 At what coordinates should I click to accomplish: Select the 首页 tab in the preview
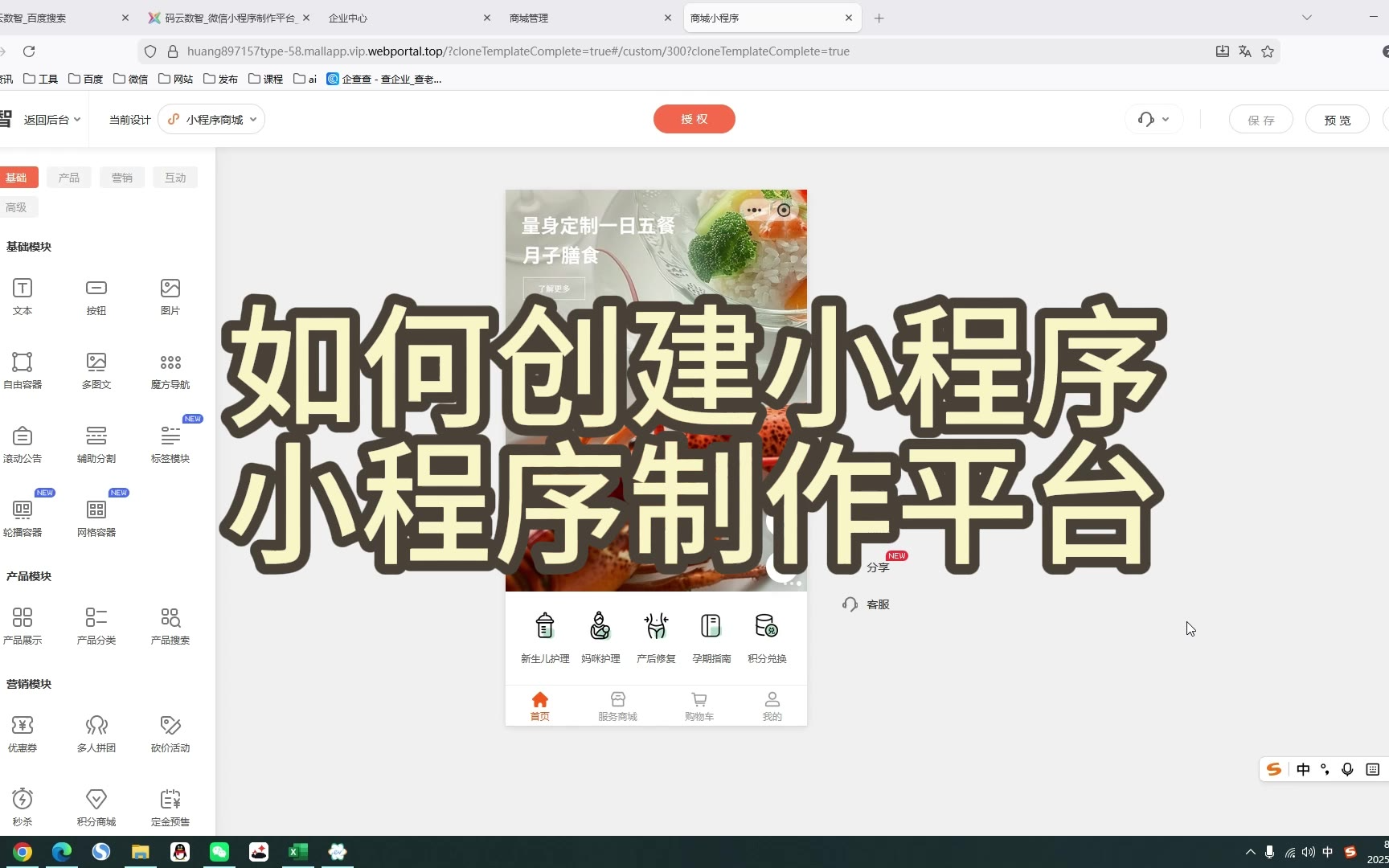point(540,706)
